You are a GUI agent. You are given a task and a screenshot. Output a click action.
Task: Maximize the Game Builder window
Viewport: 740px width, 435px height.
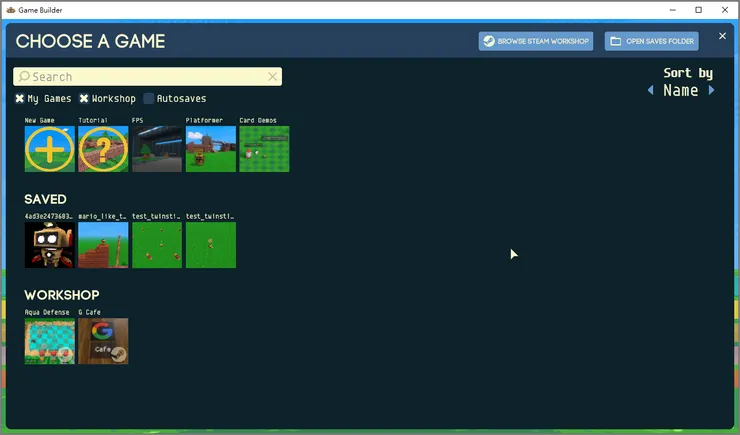698,10
